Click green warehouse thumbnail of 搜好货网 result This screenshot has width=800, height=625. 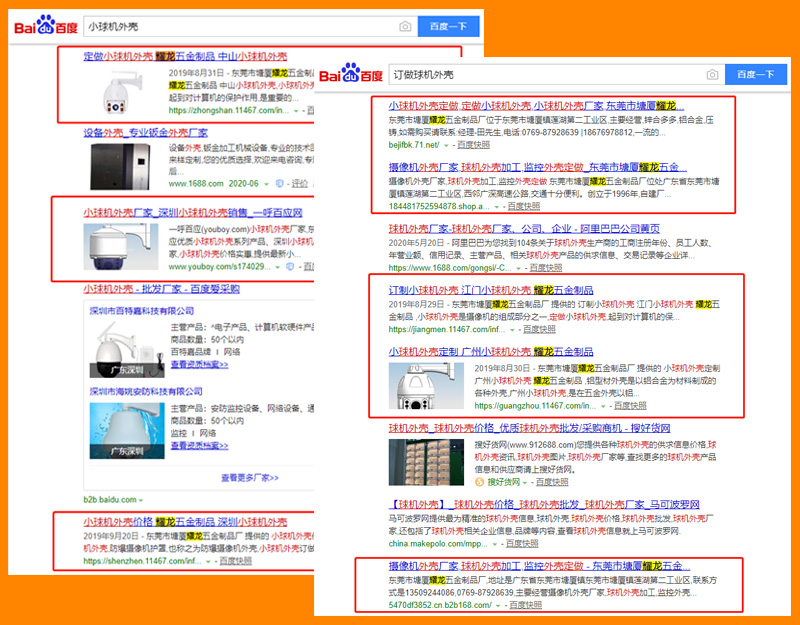tap(426, 462)
